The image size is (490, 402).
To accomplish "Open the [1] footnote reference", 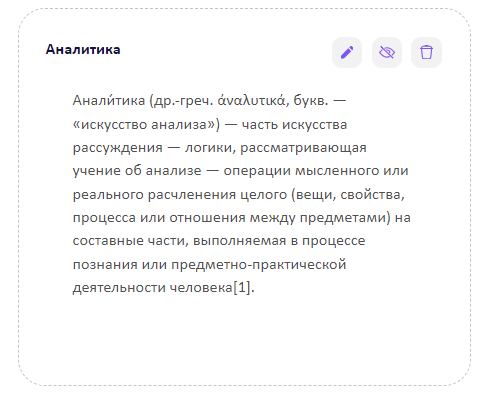I will 241,287.
